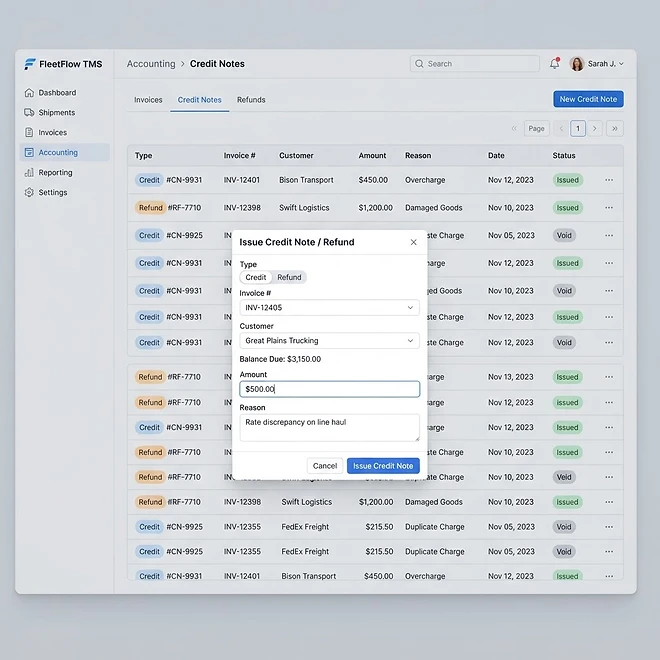Open Settings gear in the sidebar
660x660 pixels.
click(29, 192)
